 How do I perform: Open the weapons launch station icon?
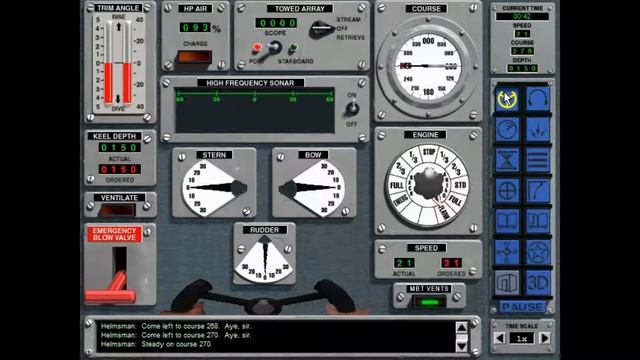click(538, 130)
